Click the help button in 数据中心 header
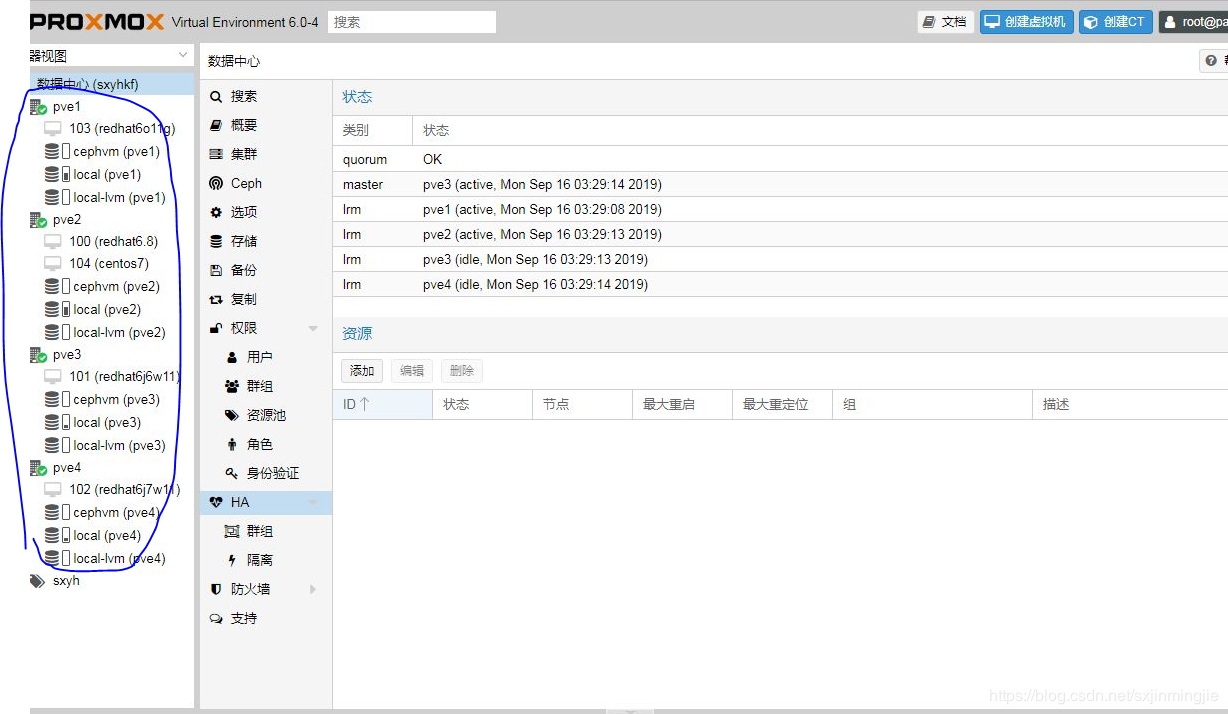 click(x=1214, y=62)
